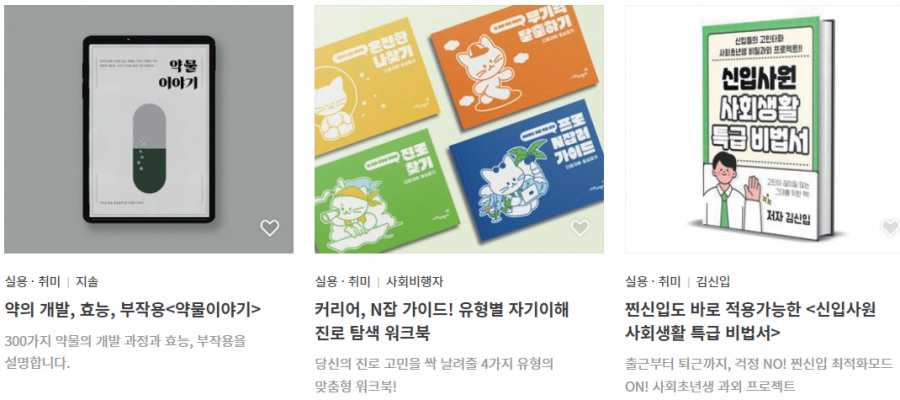The image size is (900, 400).
Task: Click the blue 프로 N잡러 가이드 book cover
Action: tap(528, 181)
